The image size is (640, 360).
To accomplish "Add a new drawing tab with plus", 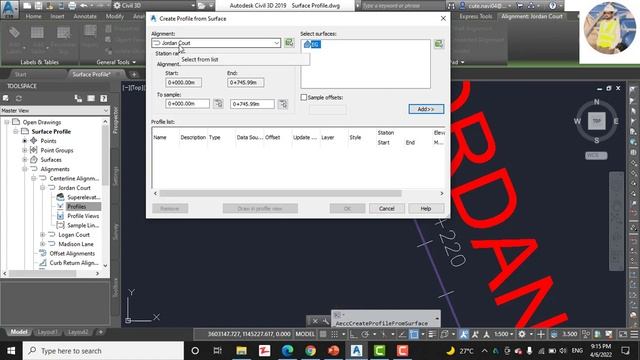I will (x=134, y=74).
